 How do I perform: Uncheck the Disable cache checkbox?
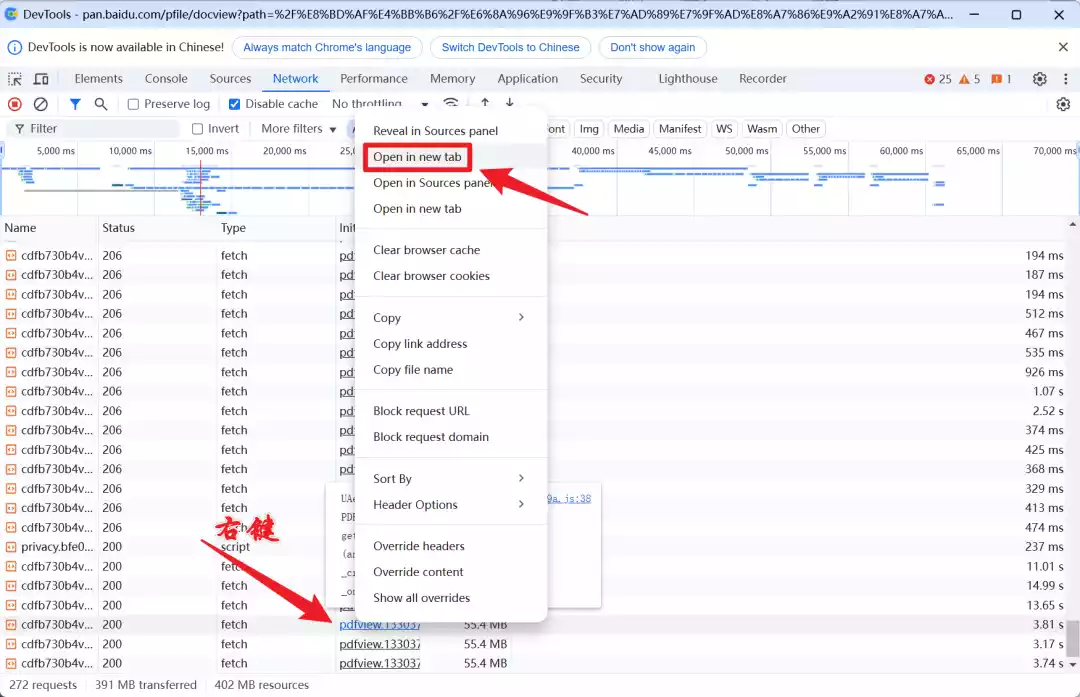[x=234, y=104]
